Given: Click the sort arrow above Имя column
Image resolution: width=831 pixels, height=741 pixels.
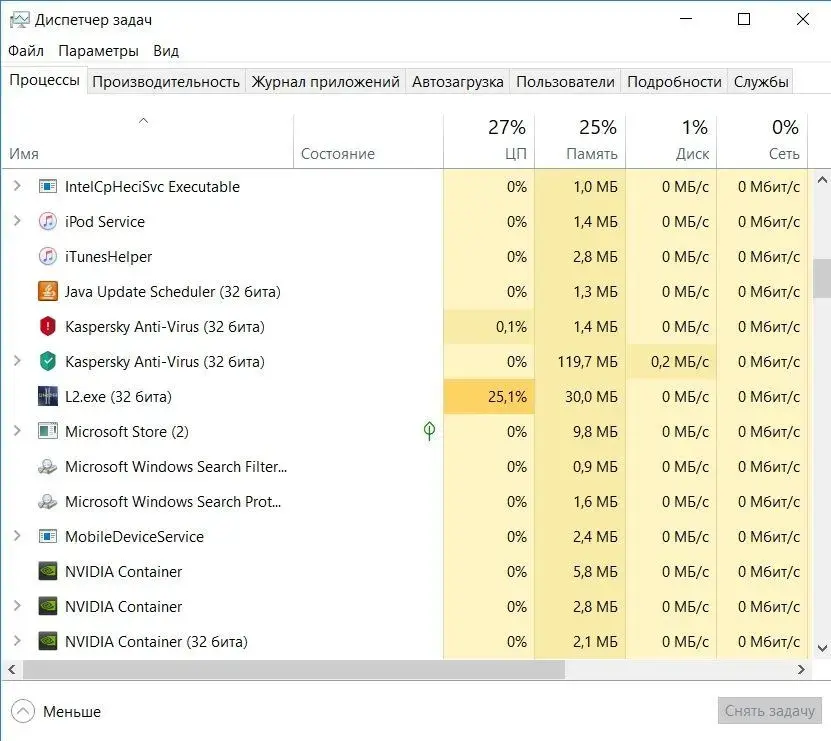Looking at the screenshot, I should [x=143, y=121].
